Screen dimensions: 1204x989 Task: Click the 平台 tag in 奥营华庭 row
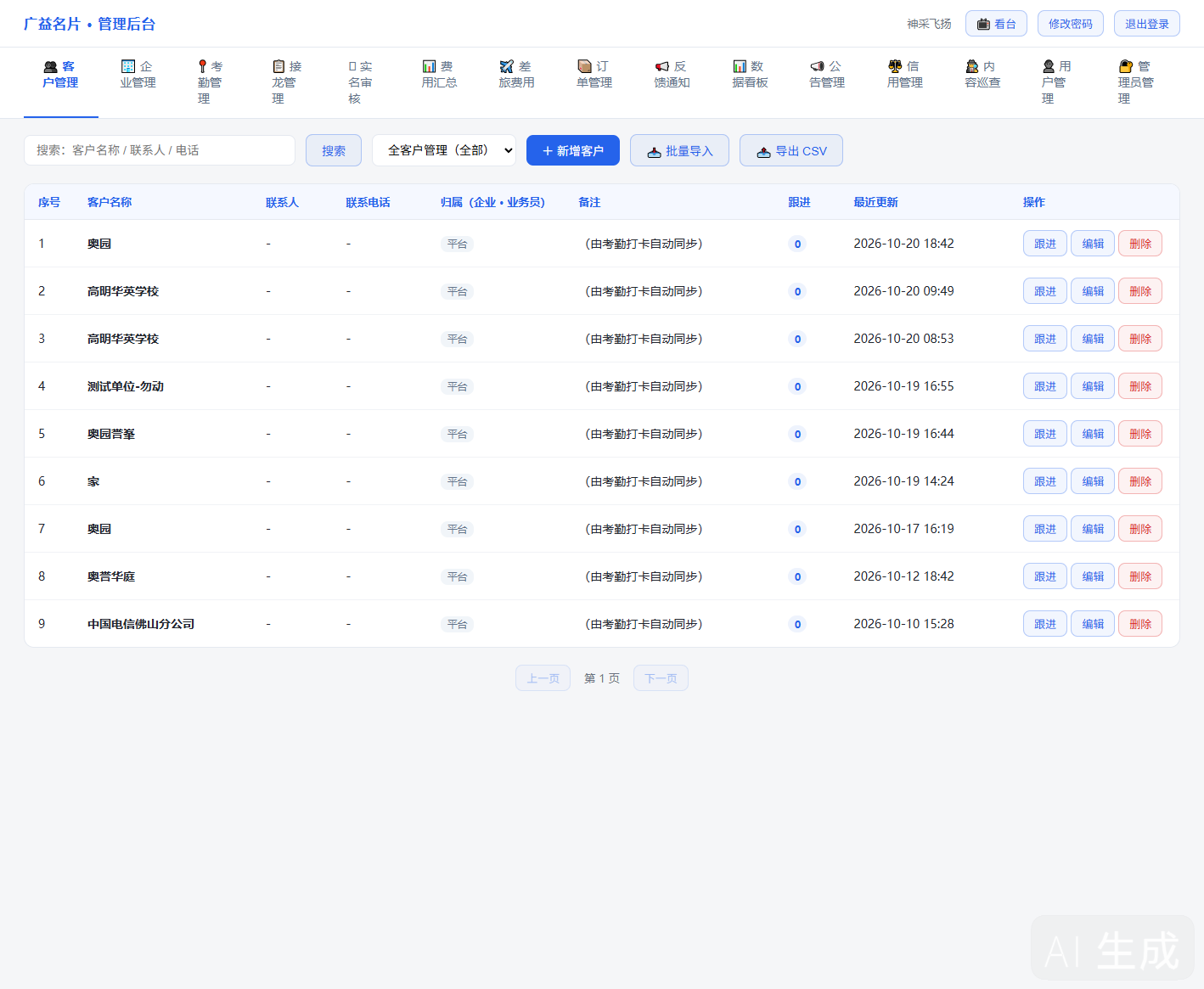click(x=457, y=576)
